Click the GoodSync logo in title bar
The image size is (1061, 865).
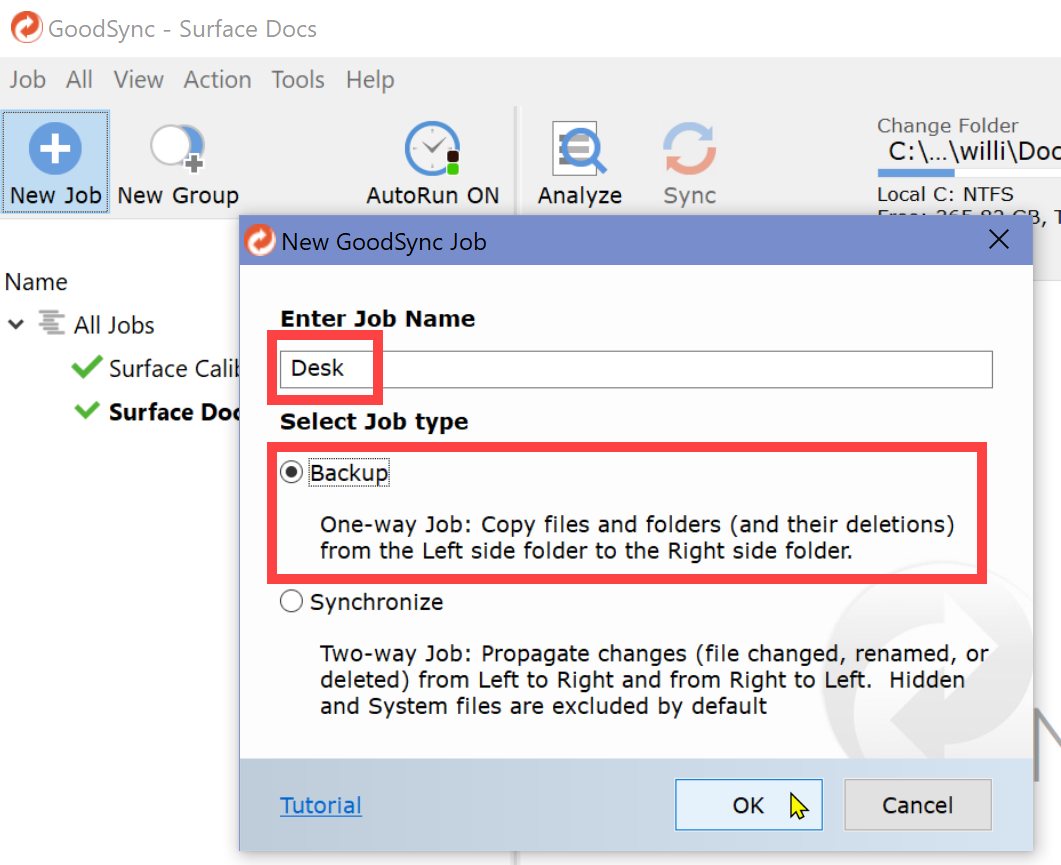[26, 28]
